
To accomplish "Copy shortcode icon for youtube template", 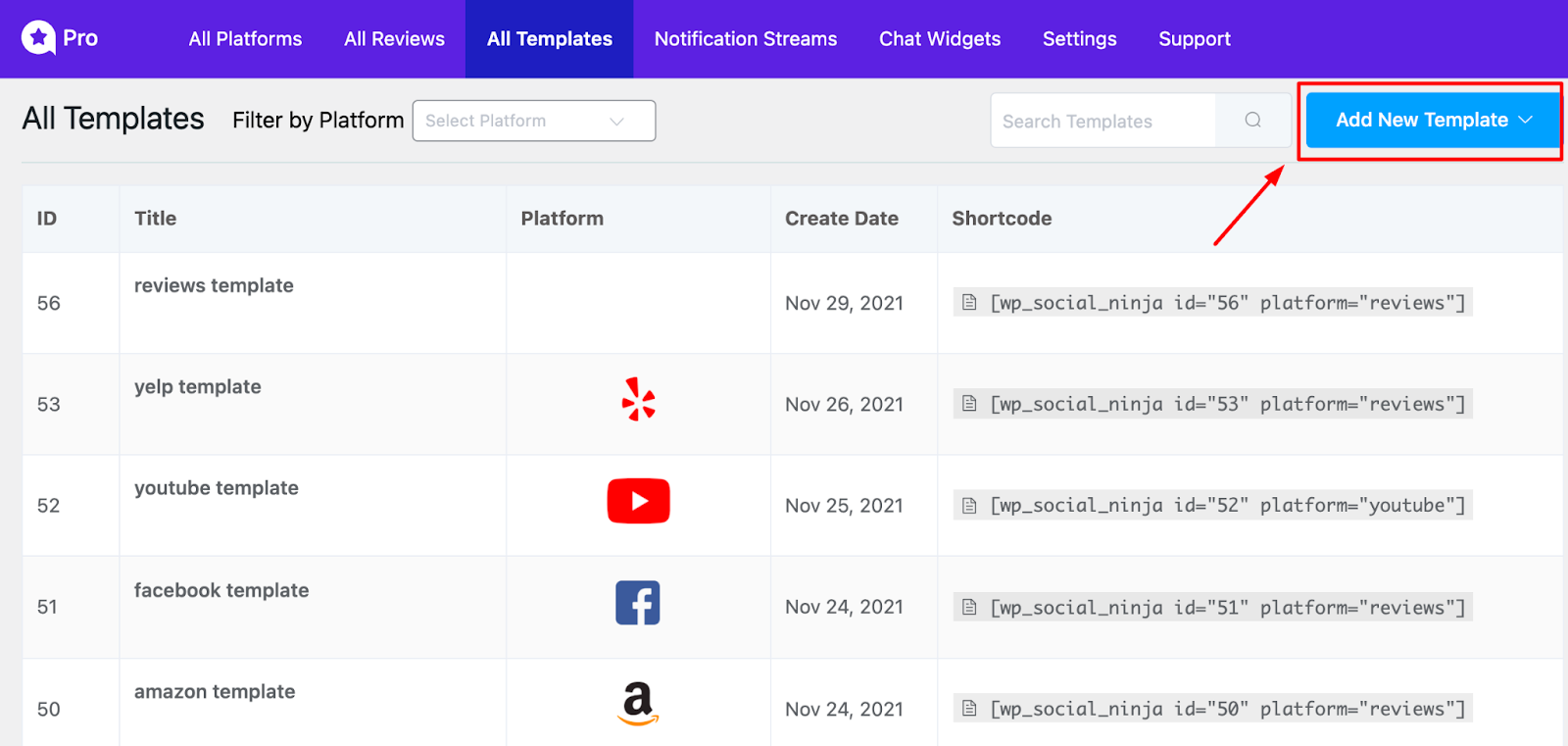I will (x=969, y=506).
